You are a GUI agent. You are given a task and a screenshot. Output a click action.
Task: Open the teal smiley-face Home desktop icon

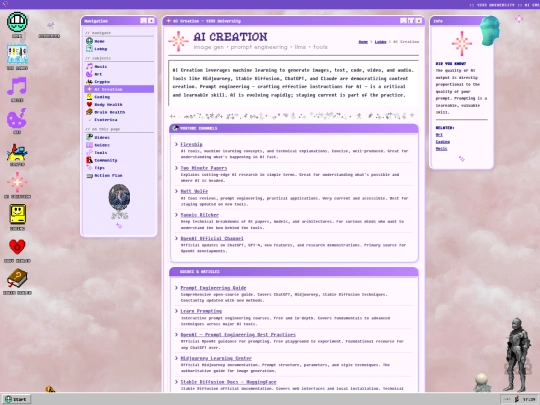point(17,22)
